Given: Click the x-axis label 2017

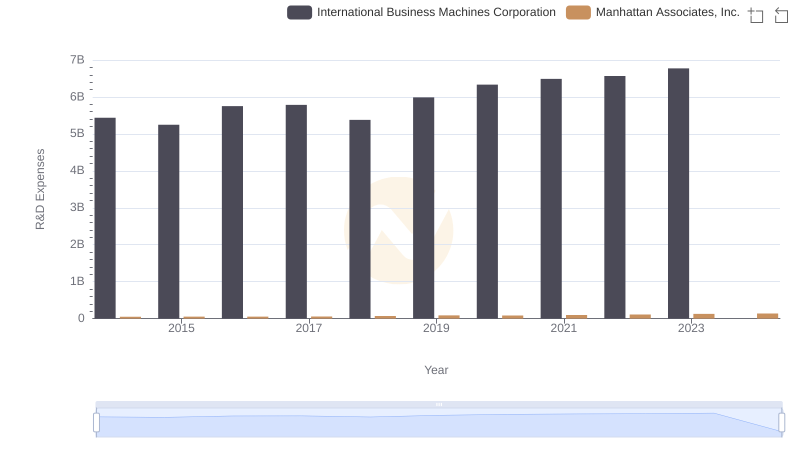Looking at the screenshot, I should click(x=309, y=328).
